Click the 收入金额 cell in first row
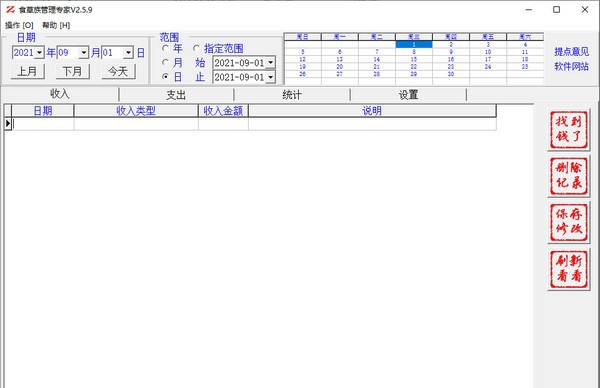 223,124
